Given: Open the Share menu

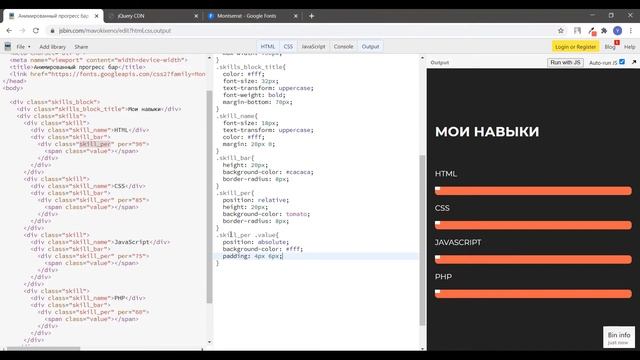Looking at the screenshot, I should (x=81, y=47).
